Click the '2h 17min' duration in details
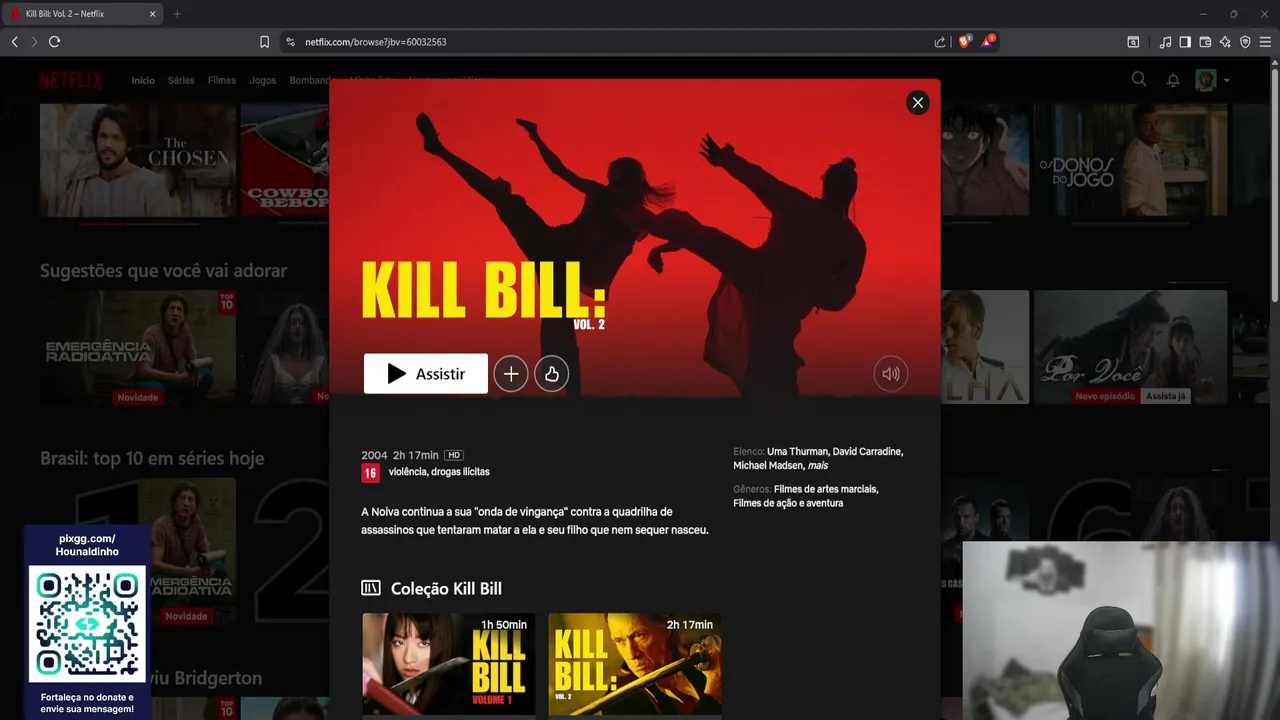This screenshot has width=1280, height=720. pyautogui.click(x=416, y=455)
